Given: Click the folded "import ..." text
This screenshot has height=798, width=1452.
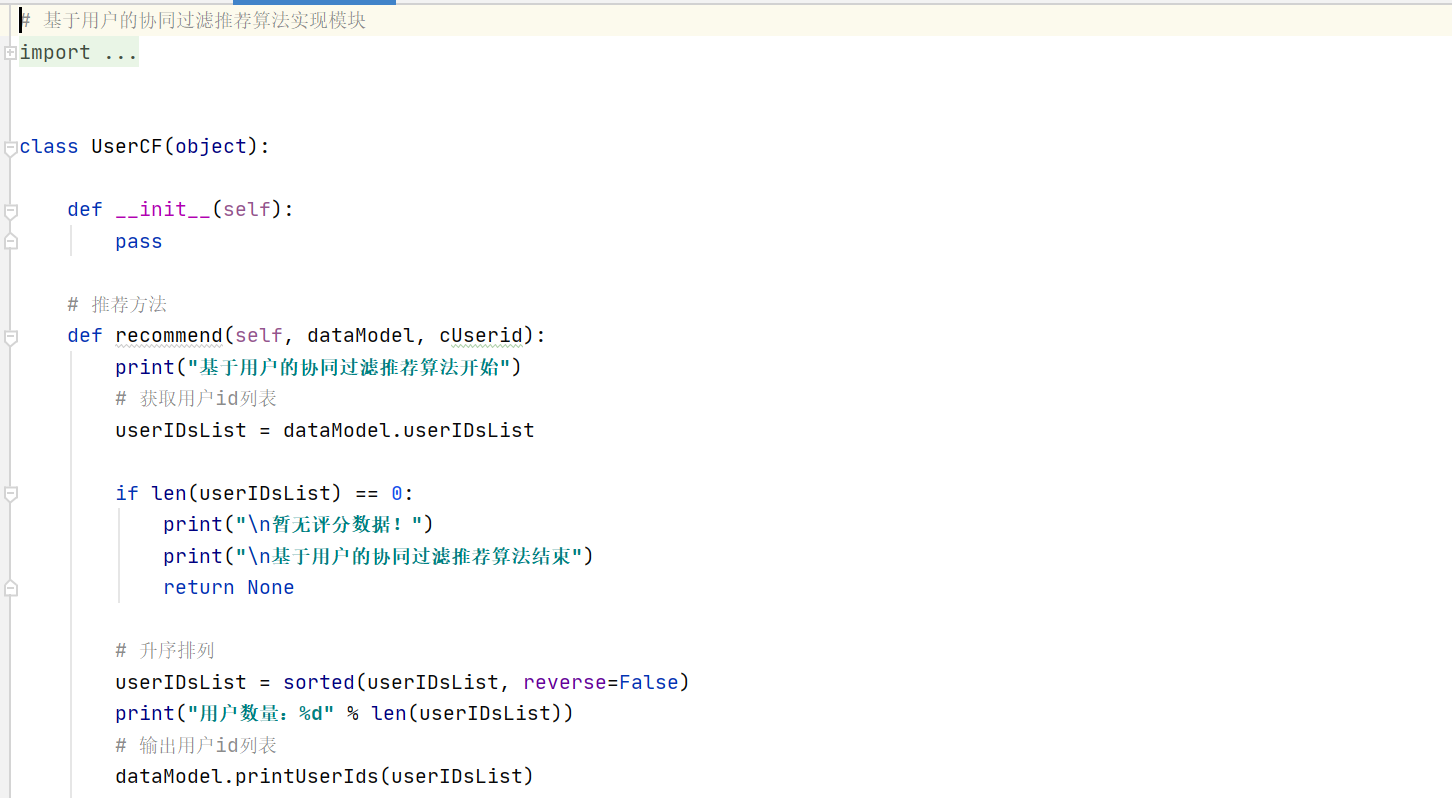Looking at the screenshot, I should coord(78,52).
